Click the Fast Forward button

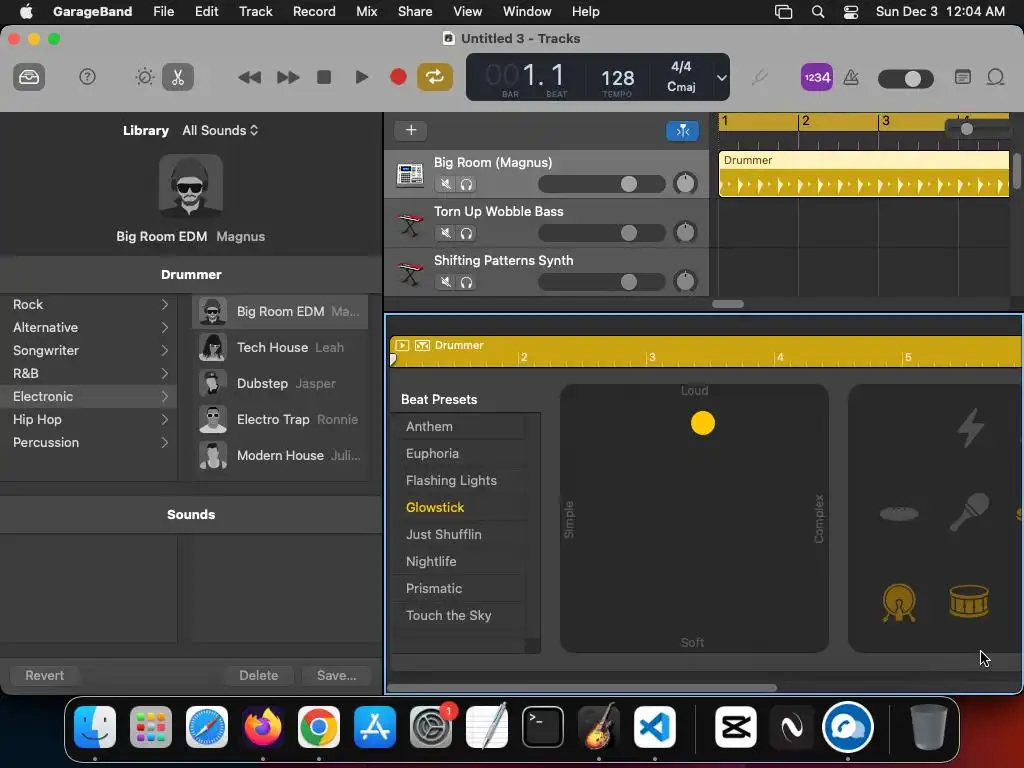[287, 78]
